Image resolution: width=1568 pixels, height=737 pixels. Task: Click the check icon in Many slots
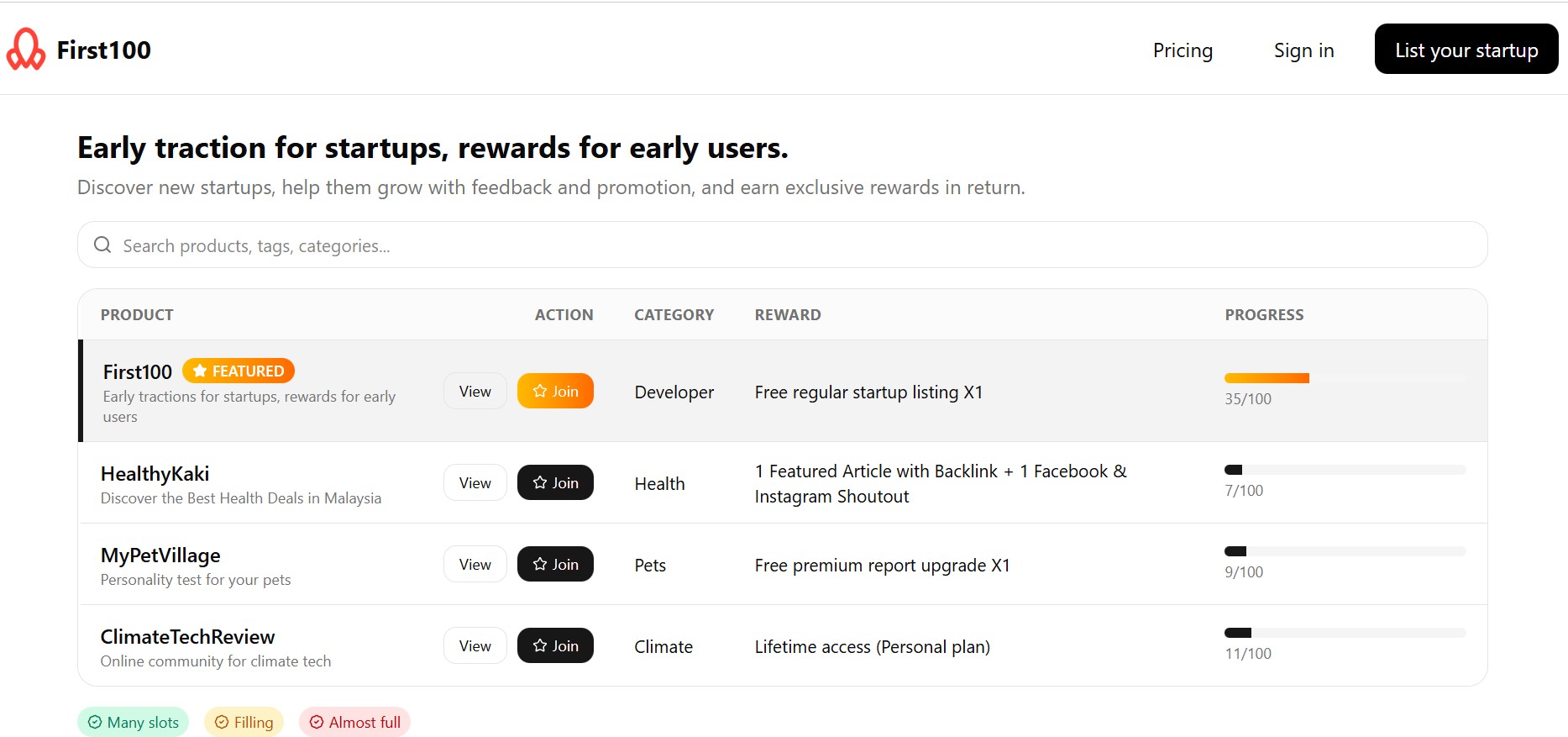coord(95,723)
